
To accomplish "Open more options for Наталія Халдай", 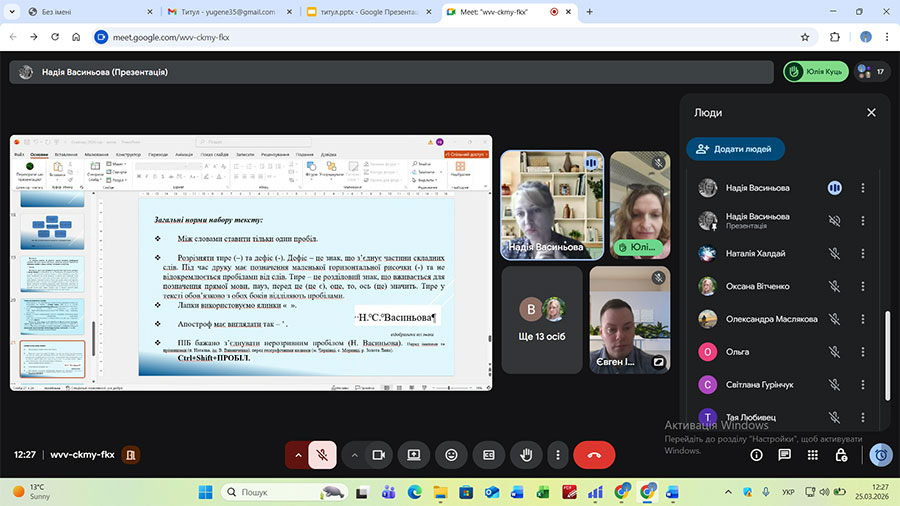I will 863,254.
